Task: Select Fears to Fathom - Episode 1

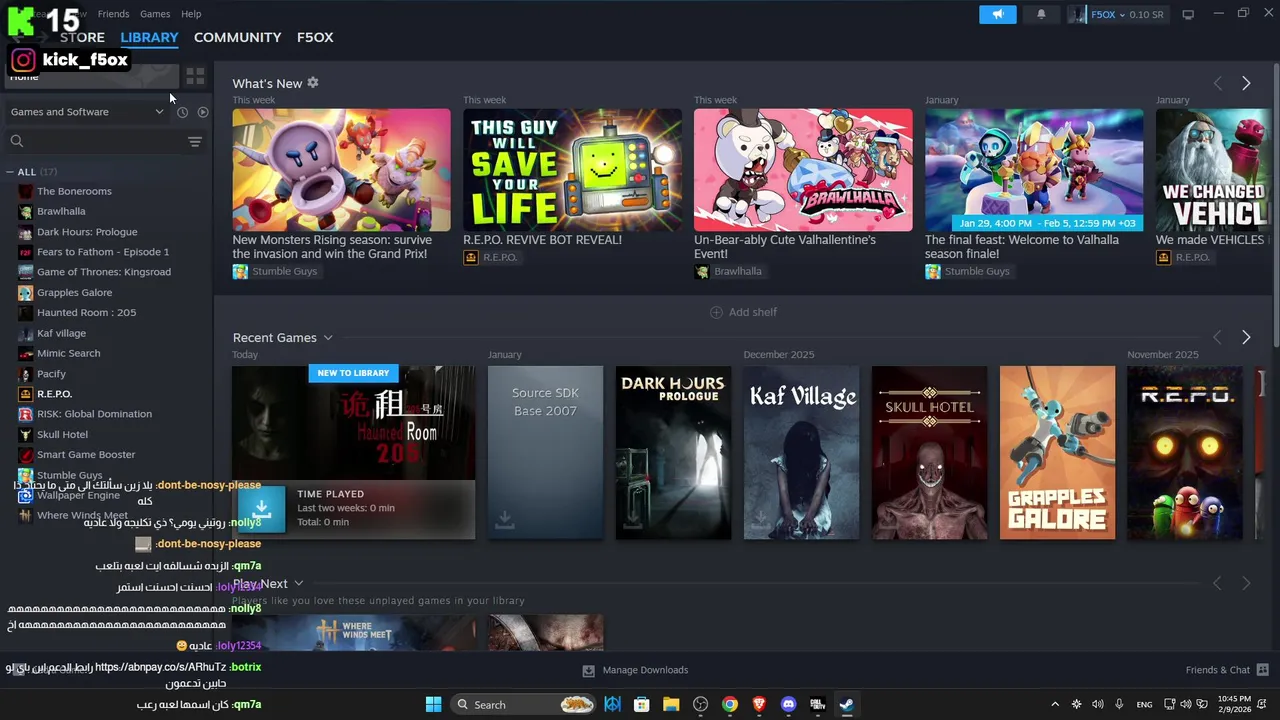Action: 103,252
